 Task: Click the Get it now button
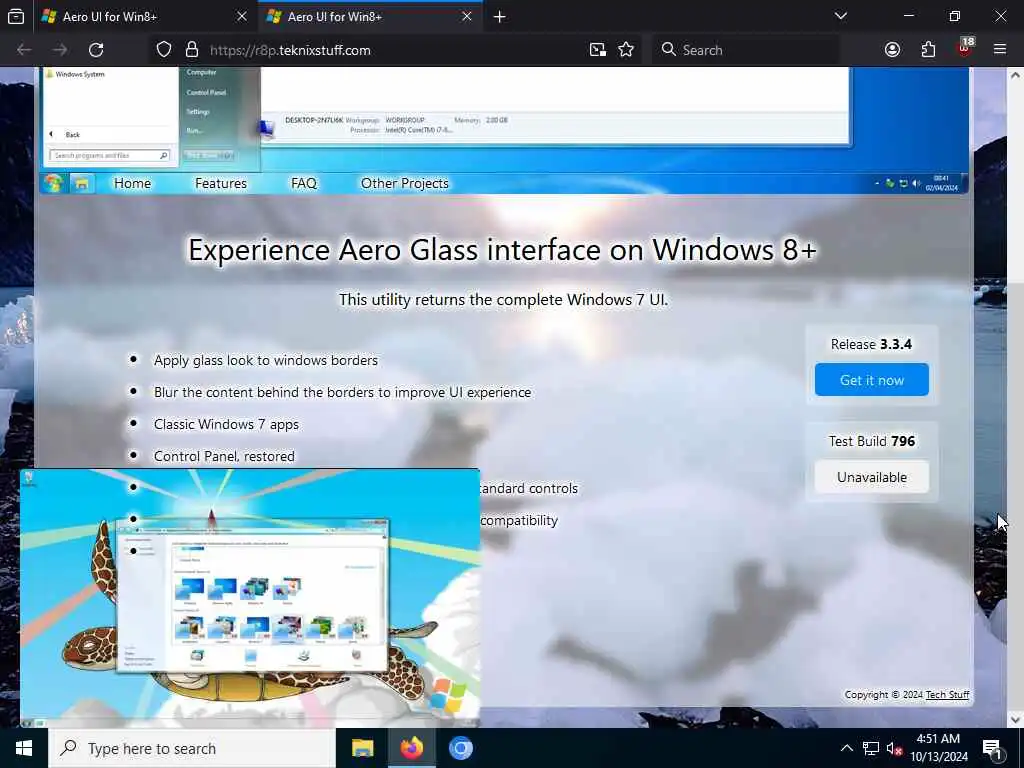pyautogui.click(x=872, y=379)
